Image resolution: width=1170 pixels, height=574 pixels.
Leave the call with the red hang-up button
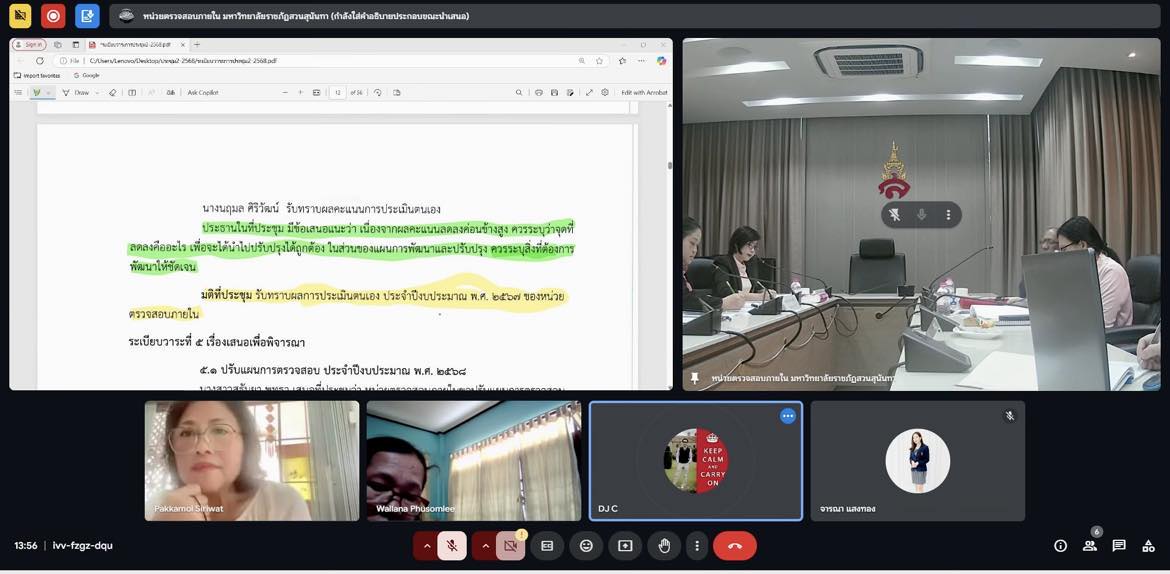point(735,546)
